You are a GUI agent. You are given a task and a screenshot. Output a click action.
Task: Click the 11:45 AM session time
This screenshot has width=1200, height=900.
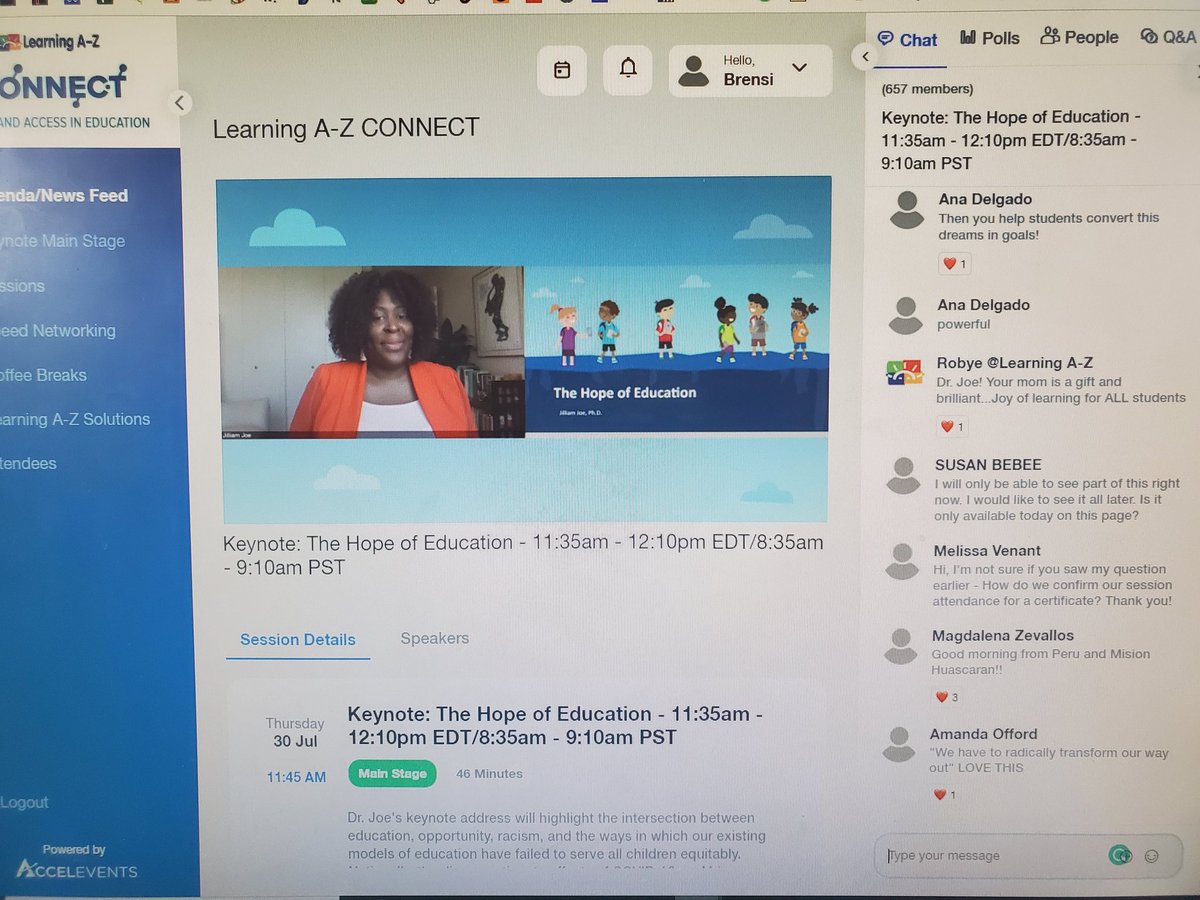(296, 777)
